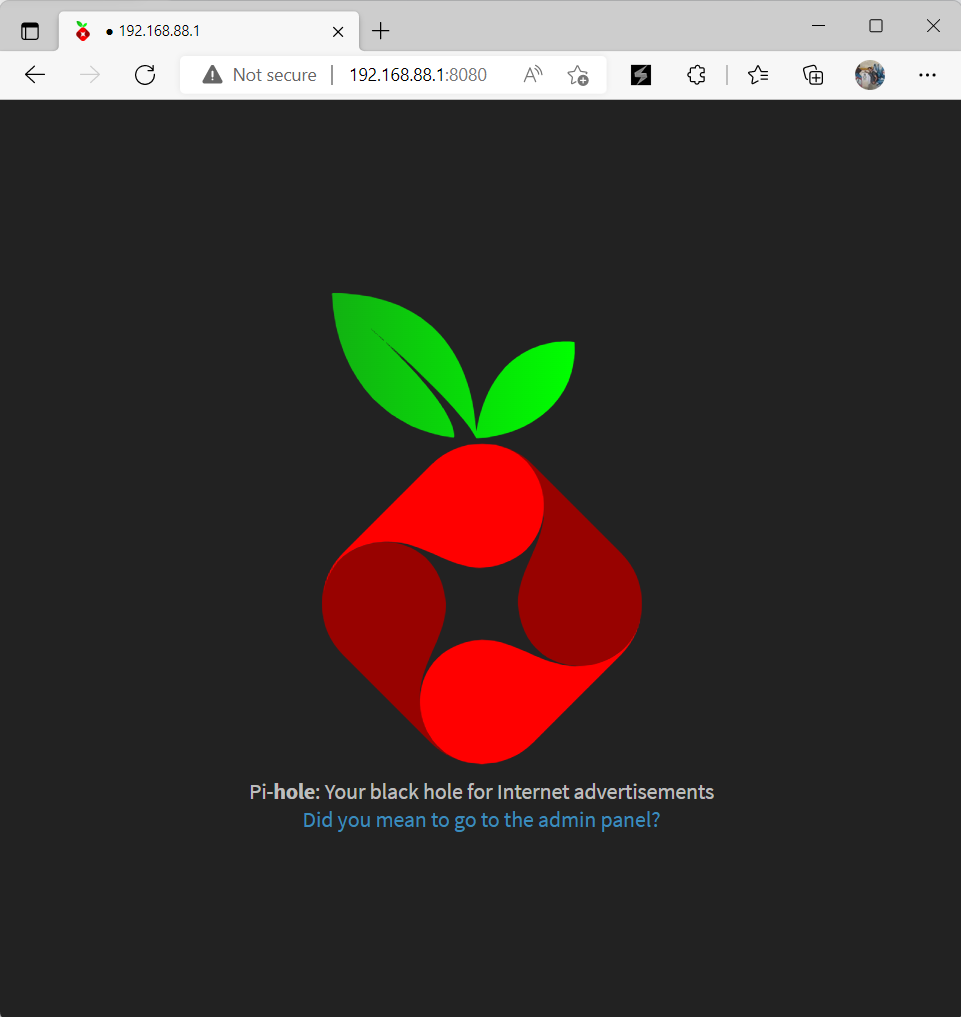961x1017 pixels.
Task: Add this page to favorites
Action: pyautogui.click(x=578, y=75)
